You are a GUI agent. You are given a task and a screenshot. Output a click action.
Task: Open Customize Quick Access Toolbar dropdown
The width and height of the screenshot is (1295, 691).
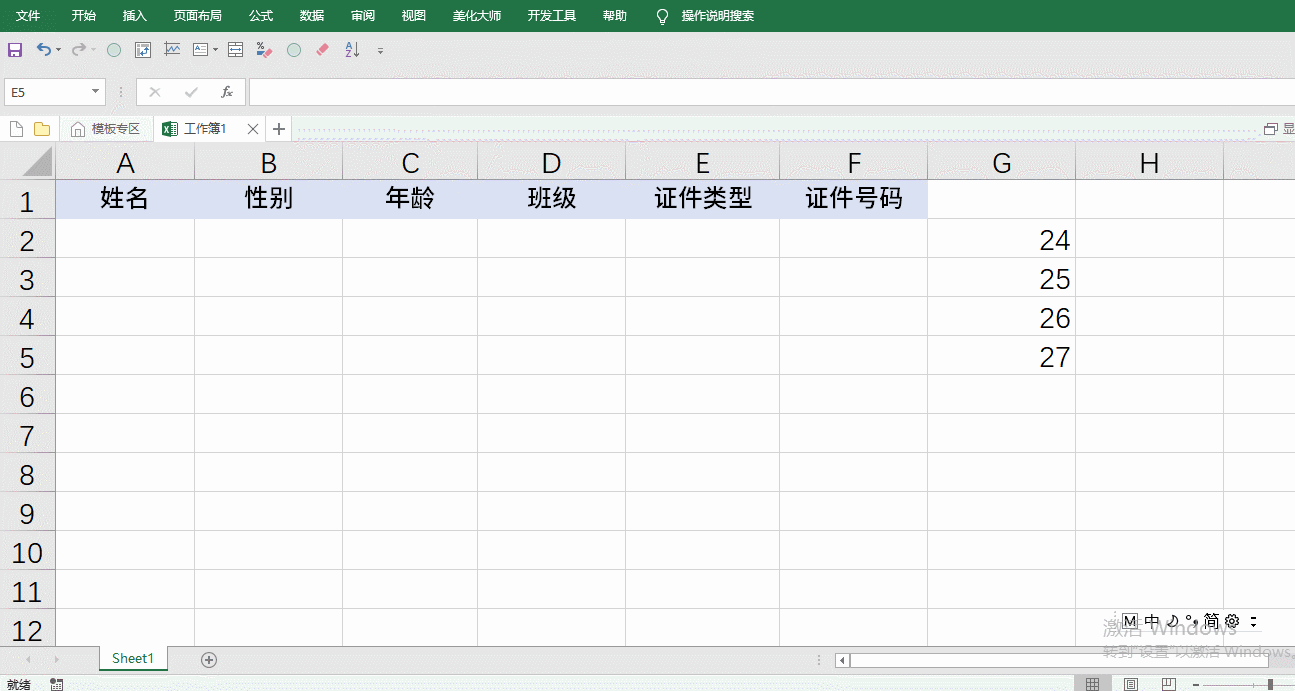point(380,50)
